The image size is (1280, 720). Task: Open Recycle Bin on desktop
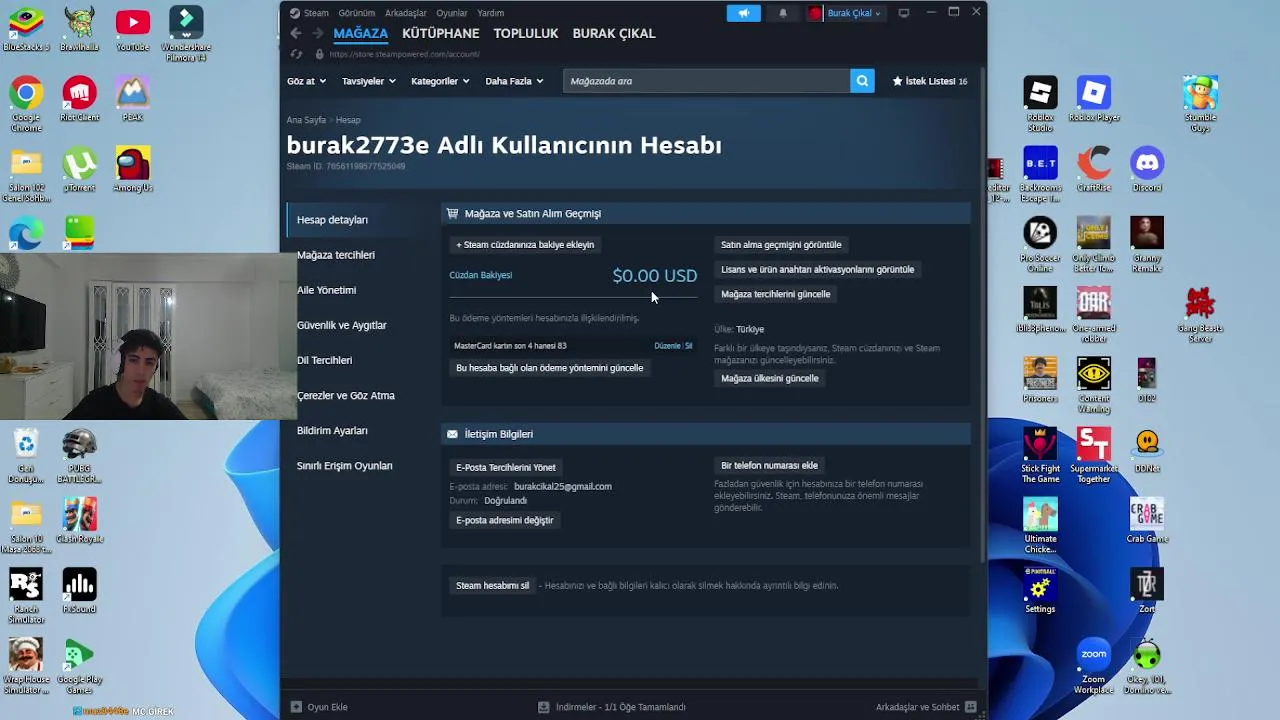pos(26,456)
